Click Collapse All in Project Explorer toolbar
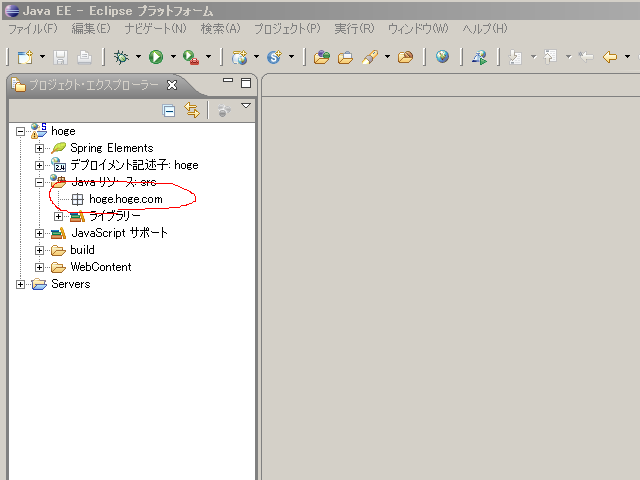This screenshot has width=640, height=480. 169,111
